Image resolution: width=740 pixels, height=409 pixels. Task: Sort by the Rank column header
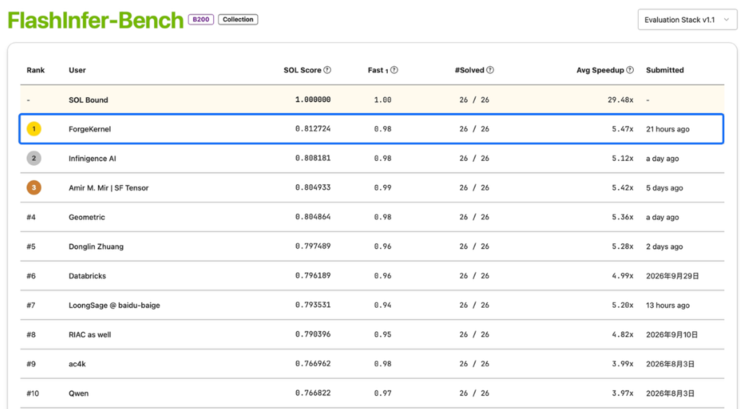pyautogui.click(x=35, y=70)
